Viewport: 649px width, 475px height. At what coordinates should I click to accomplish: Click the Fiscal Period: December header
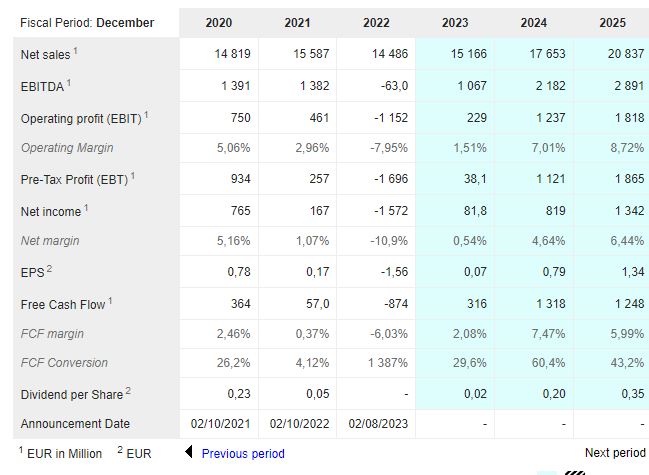pyautogui.click(x=87, y=22)
